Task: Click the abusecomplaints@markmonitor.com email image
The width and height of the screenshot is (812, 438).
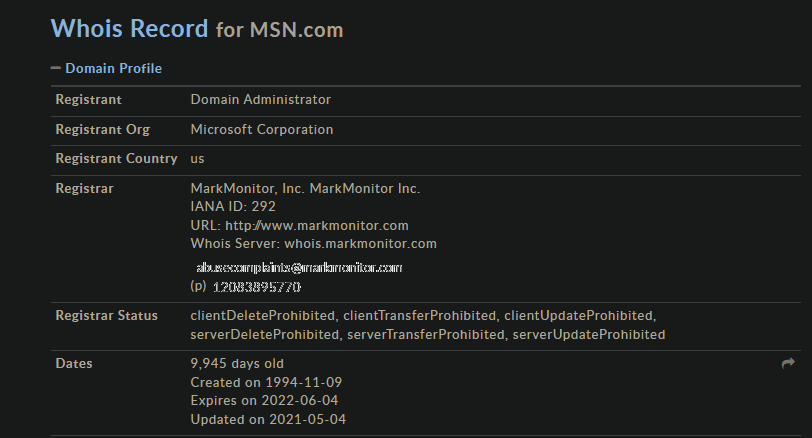Action: pos(299,268)
